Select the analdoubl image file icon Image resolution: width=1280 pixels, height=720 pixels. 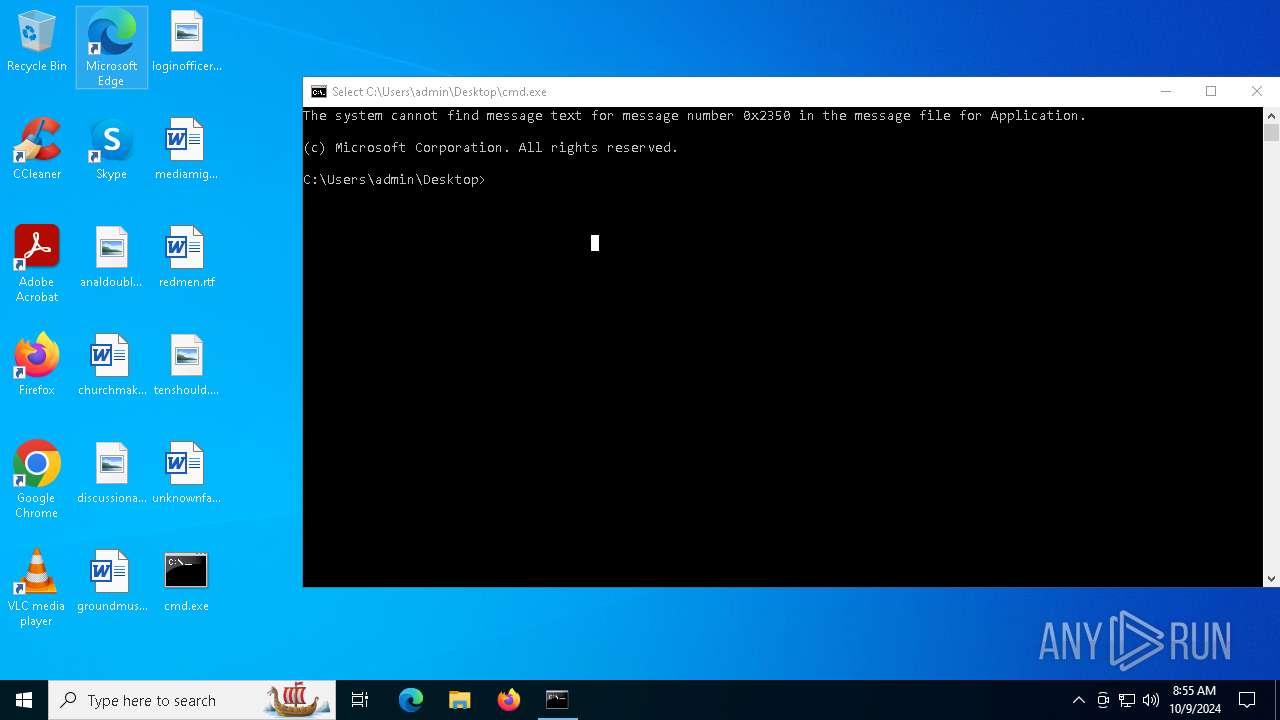pos(111,258)
